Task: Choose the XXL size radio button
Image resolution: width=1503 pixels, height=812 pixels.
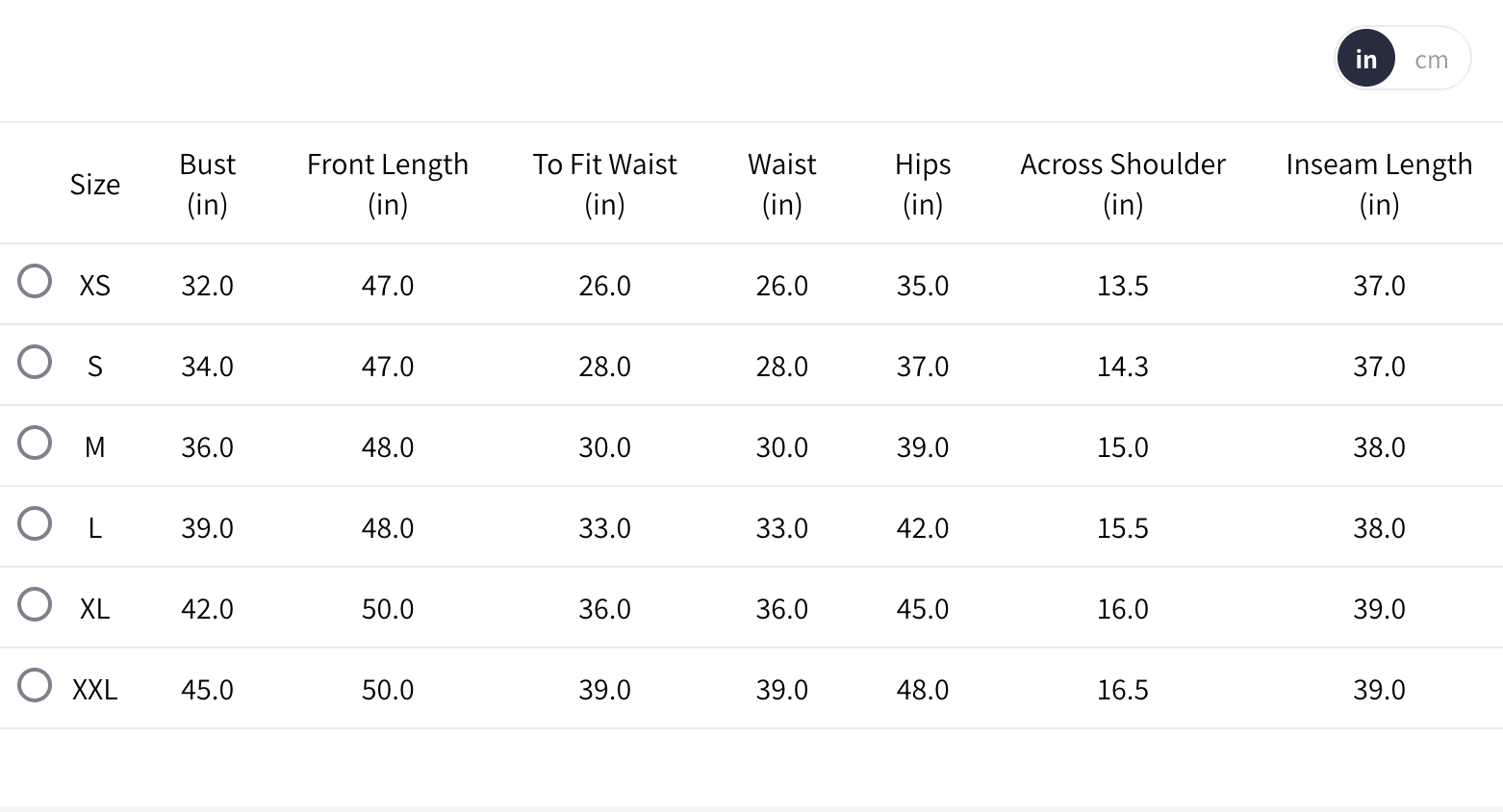Action: point(35,685)
